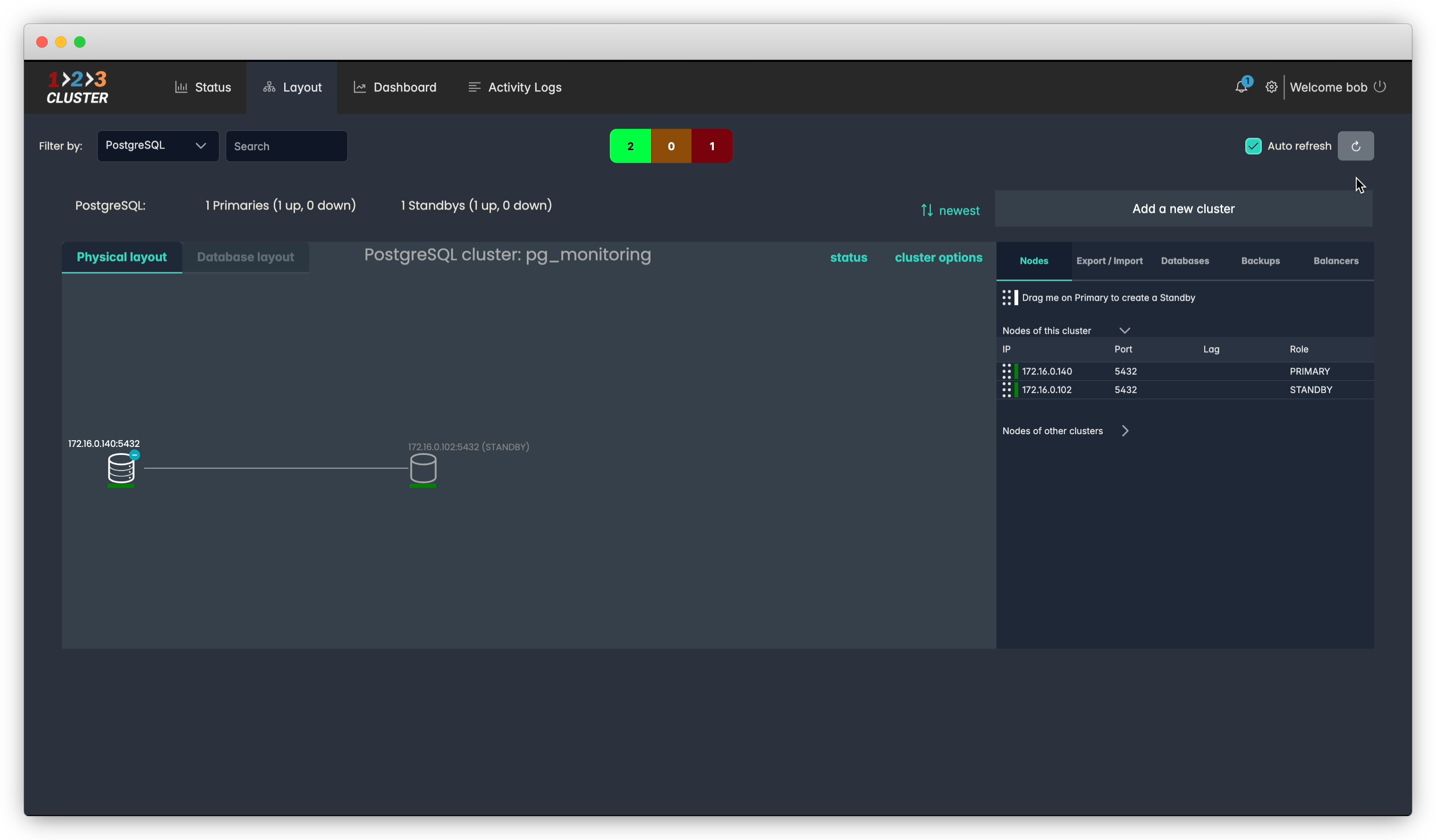This screenshot has height=840, width=1436.
Task: Click the status link
Action: tap(848, 257)
